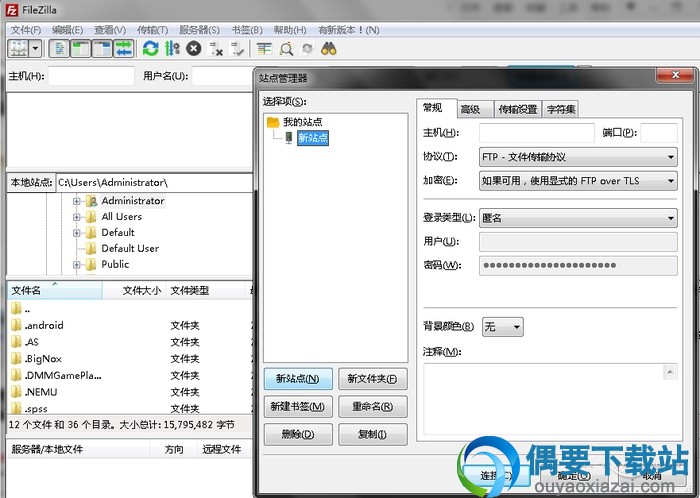Screen dimensions: 700x498
Task: Open the 查看(V) menu
Action: [x=110, y=30]
